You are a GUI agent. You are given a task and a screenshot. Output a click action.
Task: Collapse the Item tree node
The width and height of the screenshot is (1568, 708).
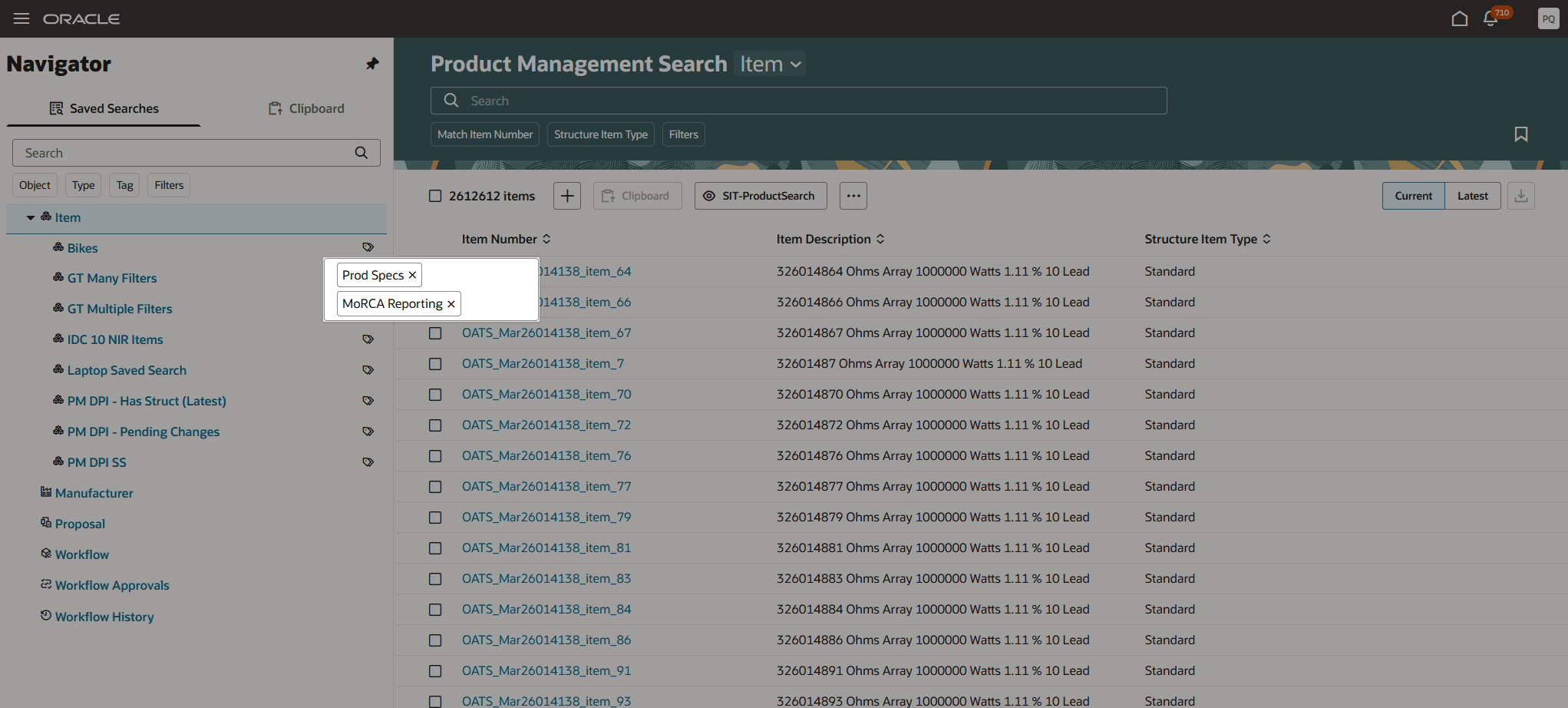tap(31, 218)
